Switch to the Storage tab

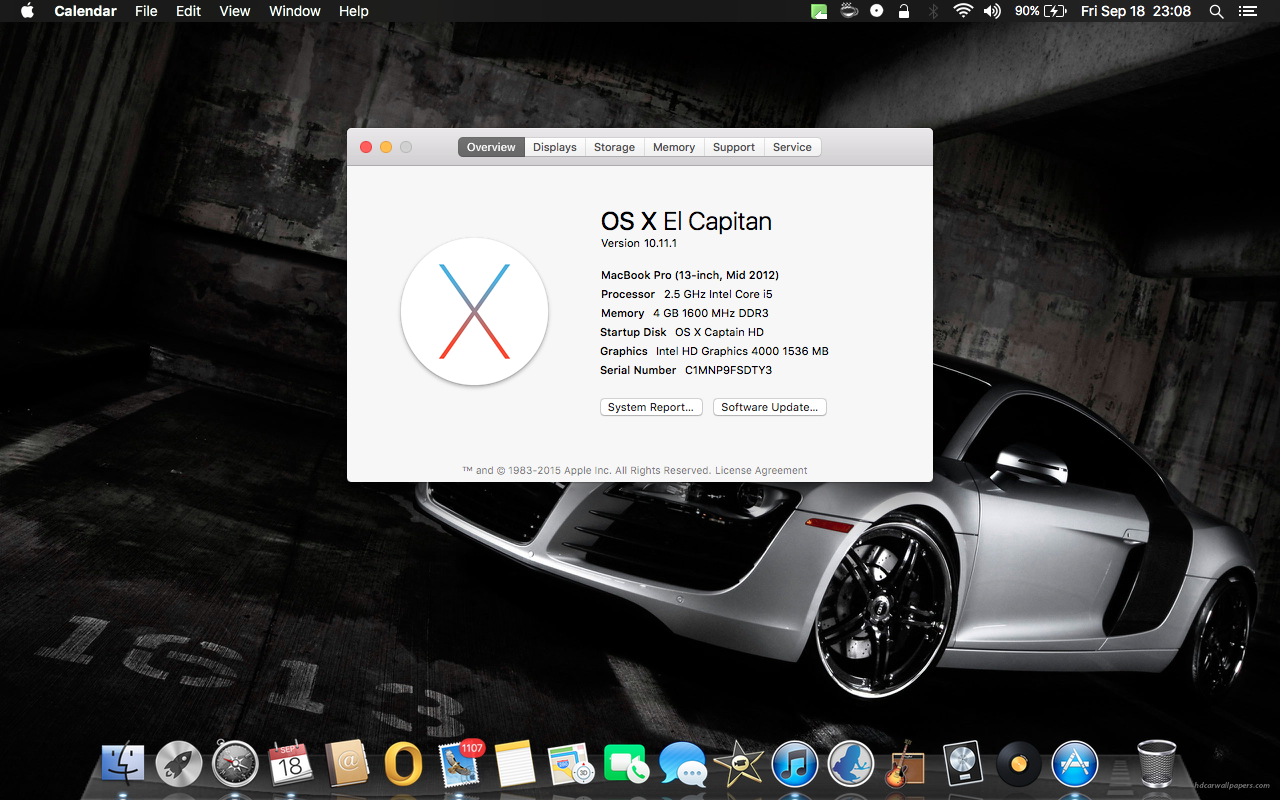pos(614,147)
